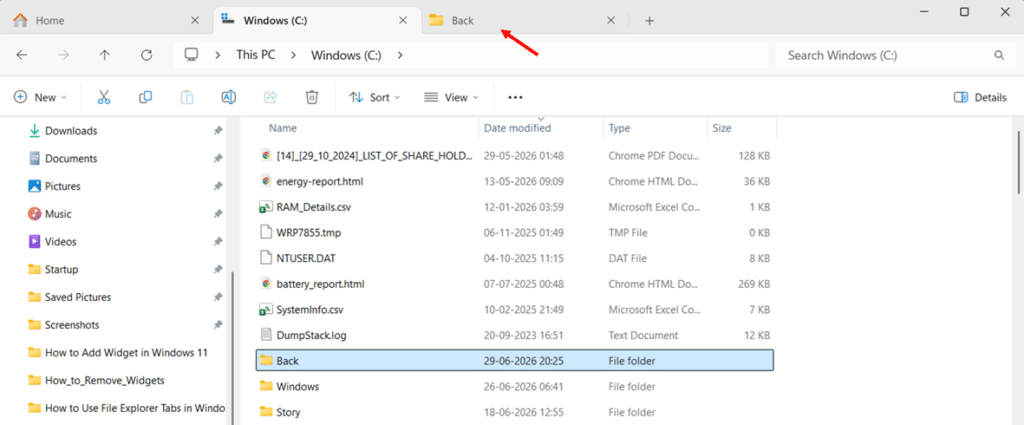Click the monitor icon in address bar
This screenshot has width=1024, height=425.
point(191,55)
